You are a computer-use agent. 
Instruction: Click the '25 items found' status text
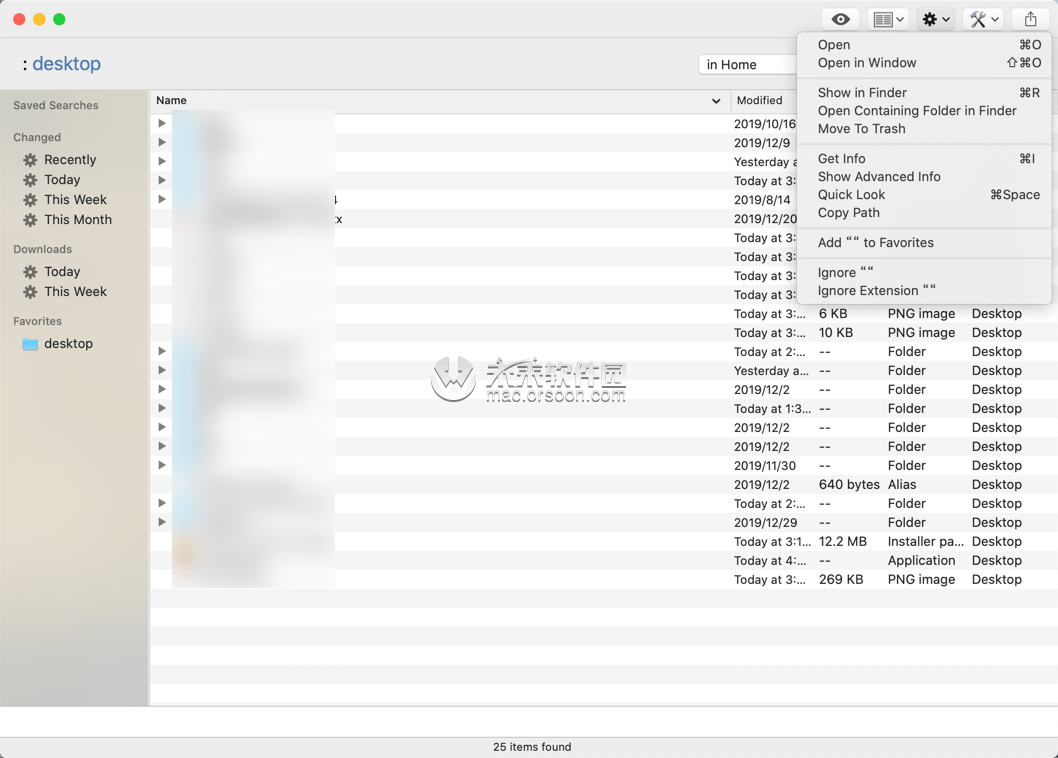[532, 747]
